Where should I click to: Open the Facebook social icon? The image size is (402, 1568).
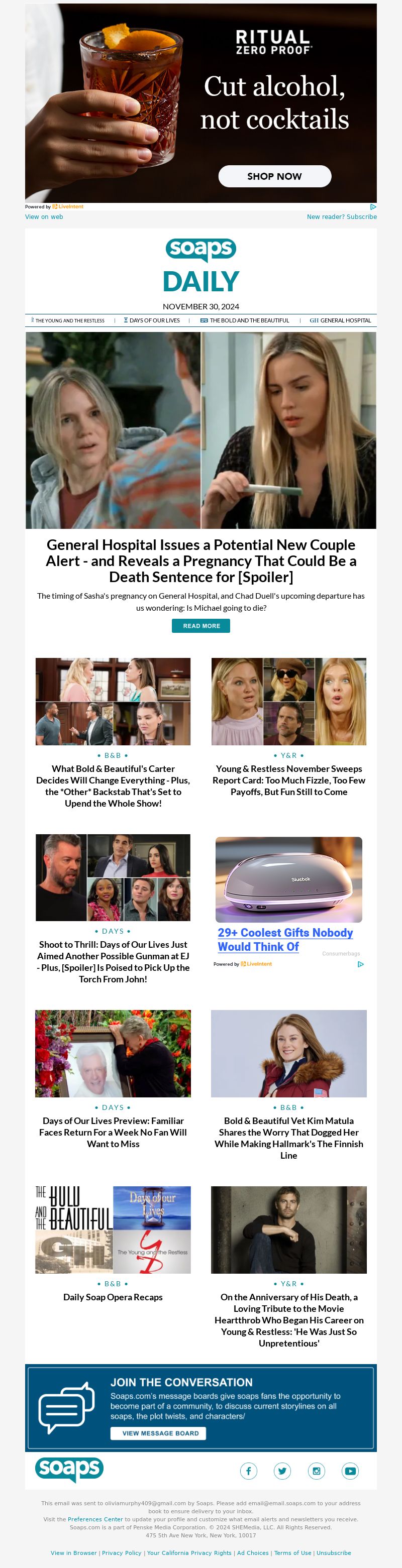[249, 1471]
